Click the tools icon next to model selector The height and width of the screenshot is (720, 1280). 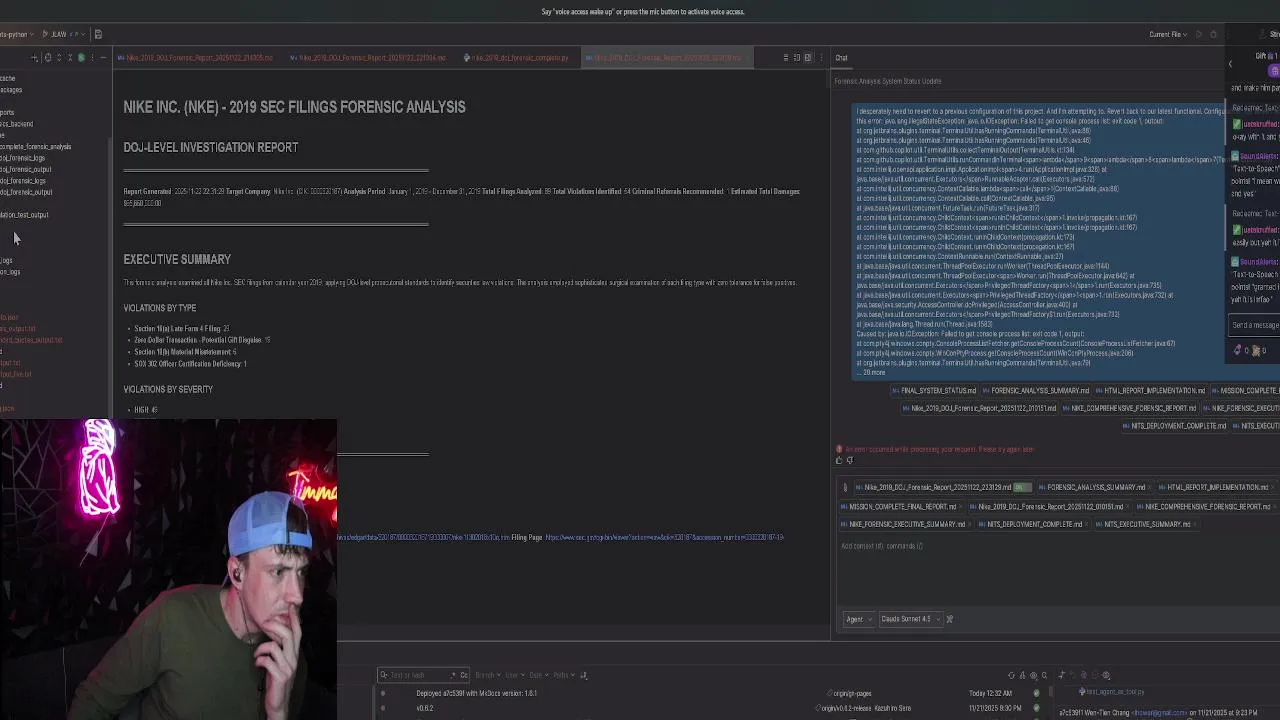pos(949,619)
